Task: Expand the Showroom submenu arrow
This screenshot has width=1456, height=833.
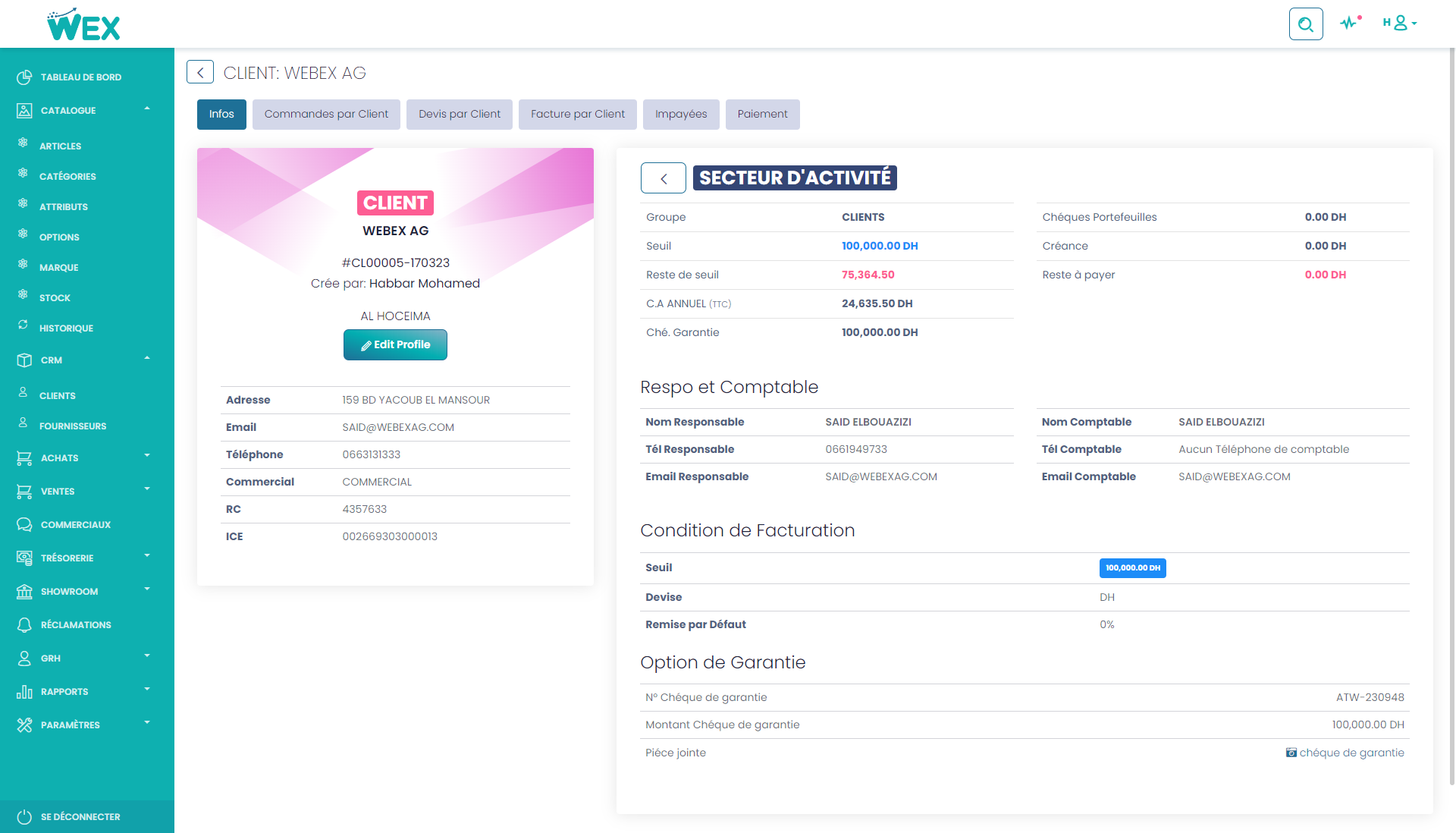Action: 147,589
